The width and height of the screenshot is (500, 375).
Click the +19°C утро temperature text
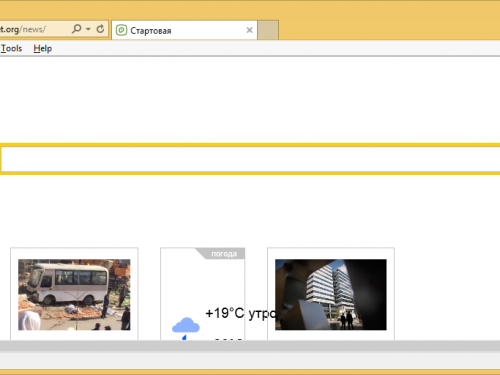pyautogui.click(x=242, y=313)
